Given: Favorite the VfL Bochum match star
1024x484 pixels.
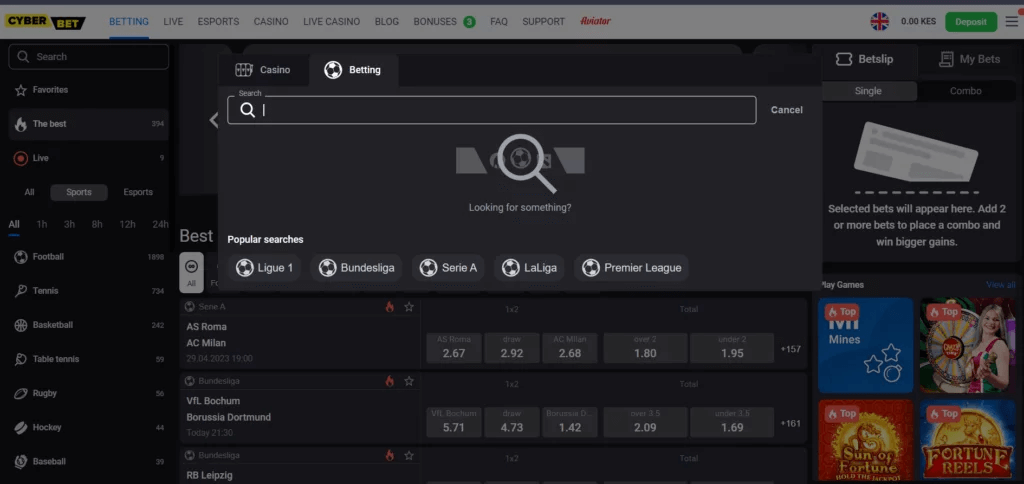Looking at the screenshot, I should click(409, 381).
